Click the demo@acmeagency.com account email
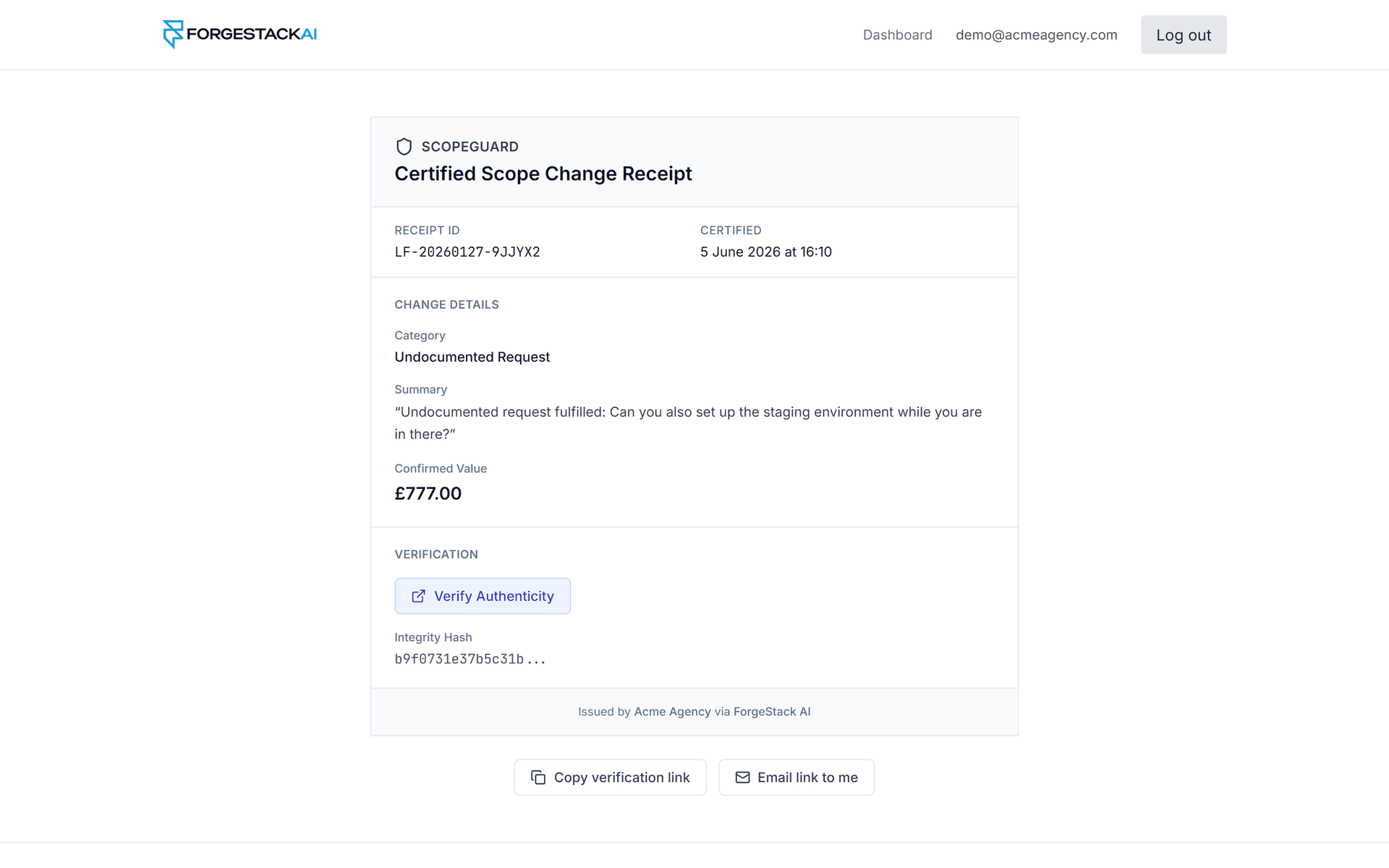The height and width of the screenshot is (868, 1389). tap(1036, 35)
